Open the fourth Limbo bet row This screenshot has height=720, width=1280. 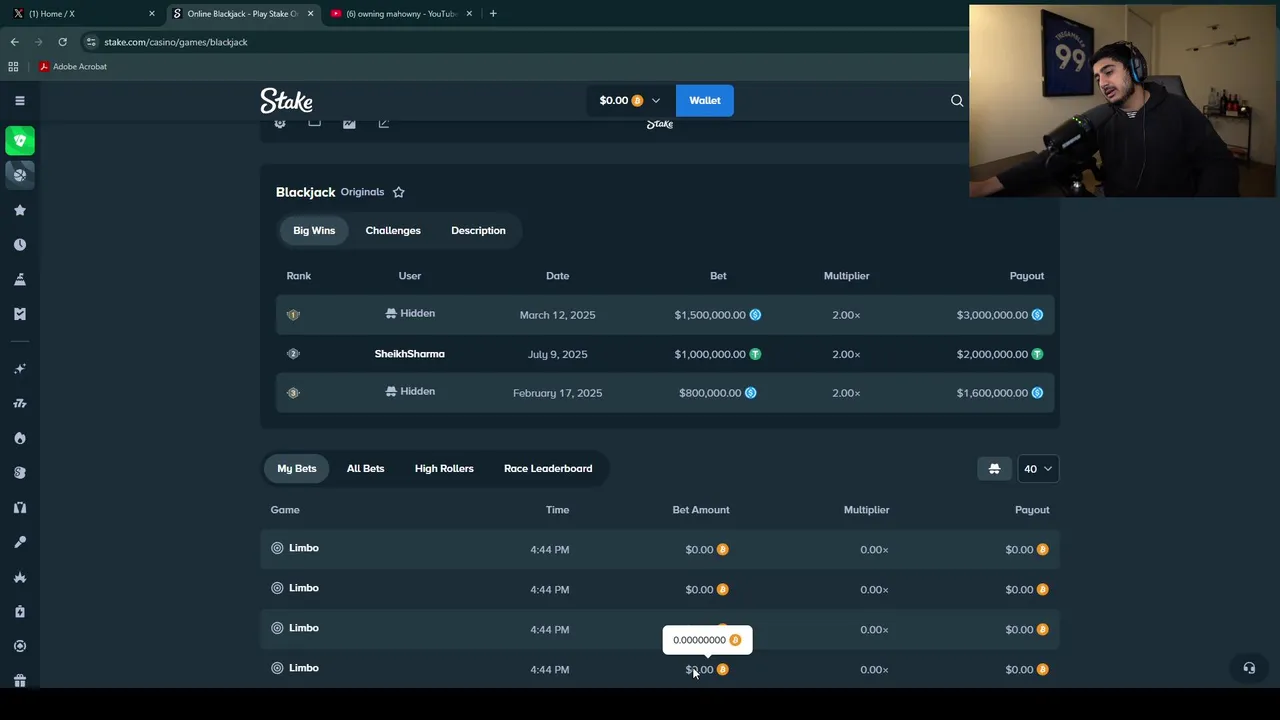(x=660, y=668)
